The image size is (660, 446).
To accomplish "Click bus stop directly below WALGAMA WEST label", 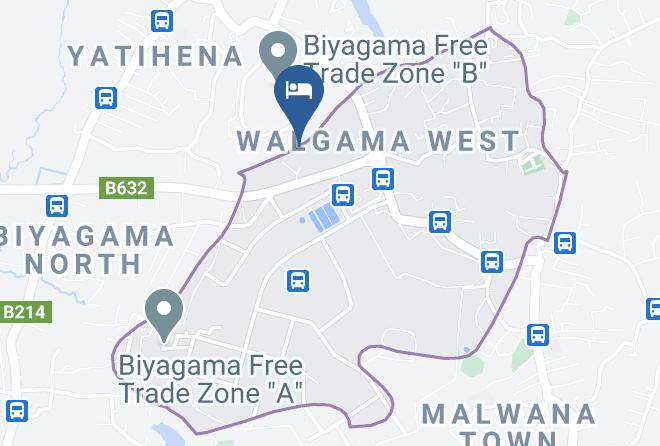I will click(x=383, y=178).
